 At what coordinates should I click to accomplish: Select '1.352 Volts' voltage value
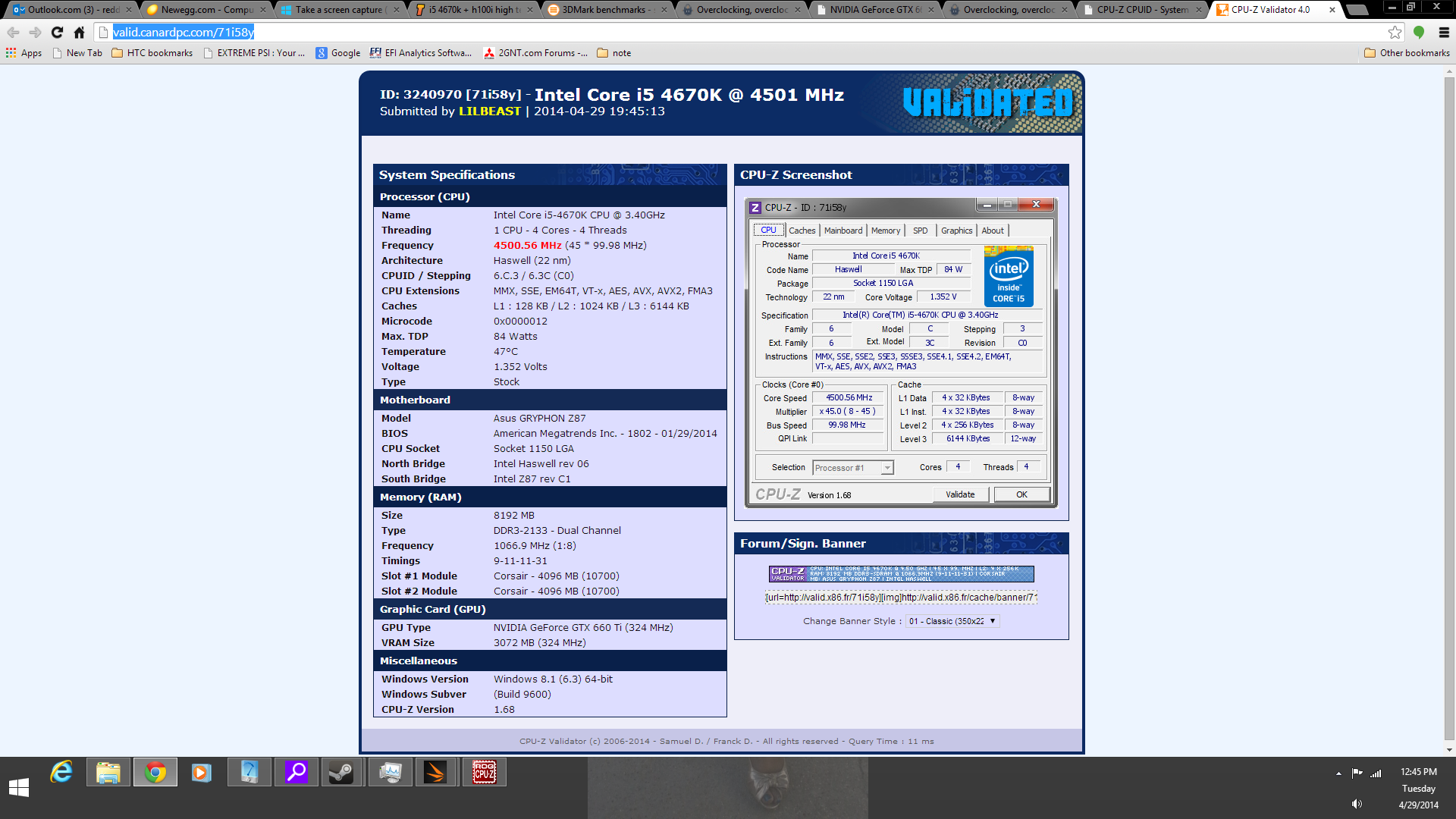520,367
